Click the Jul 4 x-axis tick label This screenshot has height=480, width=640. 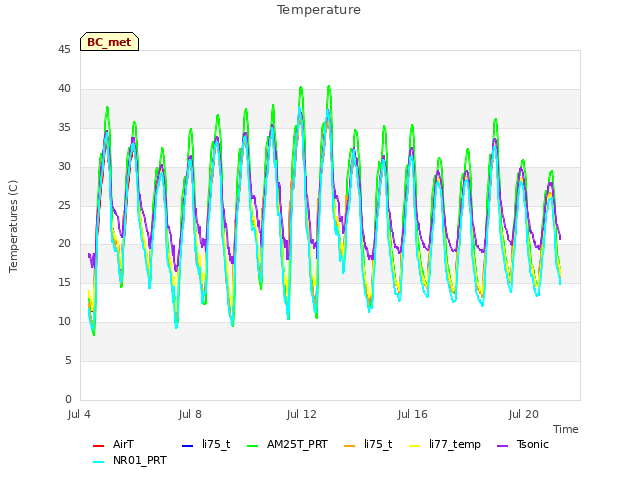pyautogui.click(x=79, y=414)
